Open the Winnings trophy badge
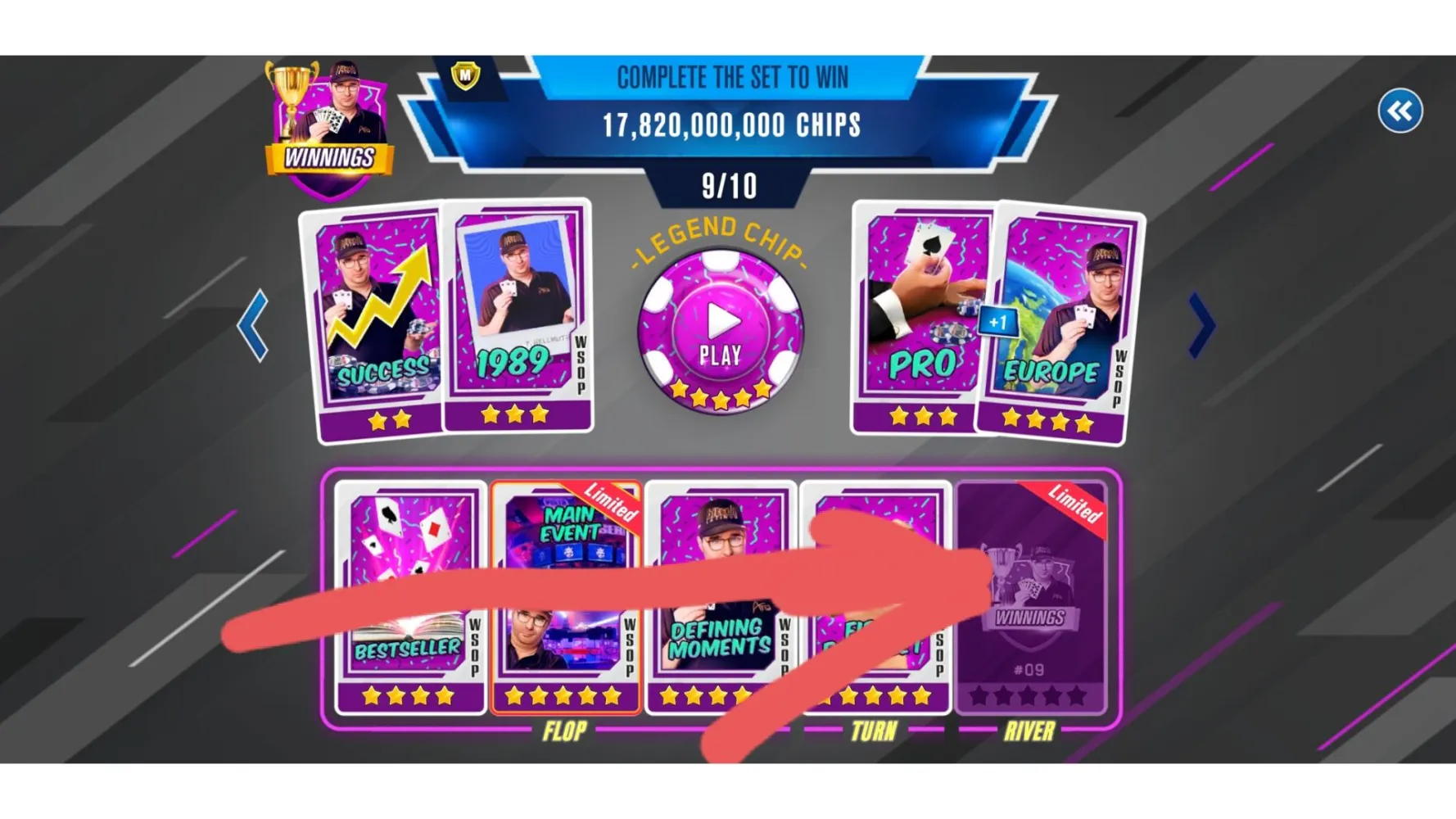This screenshot has width=1456, height=819. pos(330,129)
